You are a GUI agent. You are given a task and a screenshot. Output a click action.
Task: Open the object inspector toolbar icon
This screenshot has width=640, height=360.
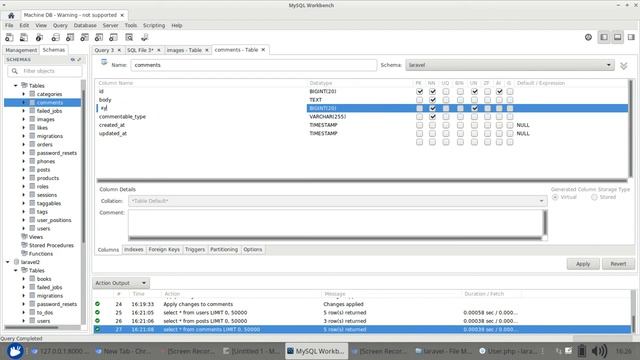(x=39, y=38)
